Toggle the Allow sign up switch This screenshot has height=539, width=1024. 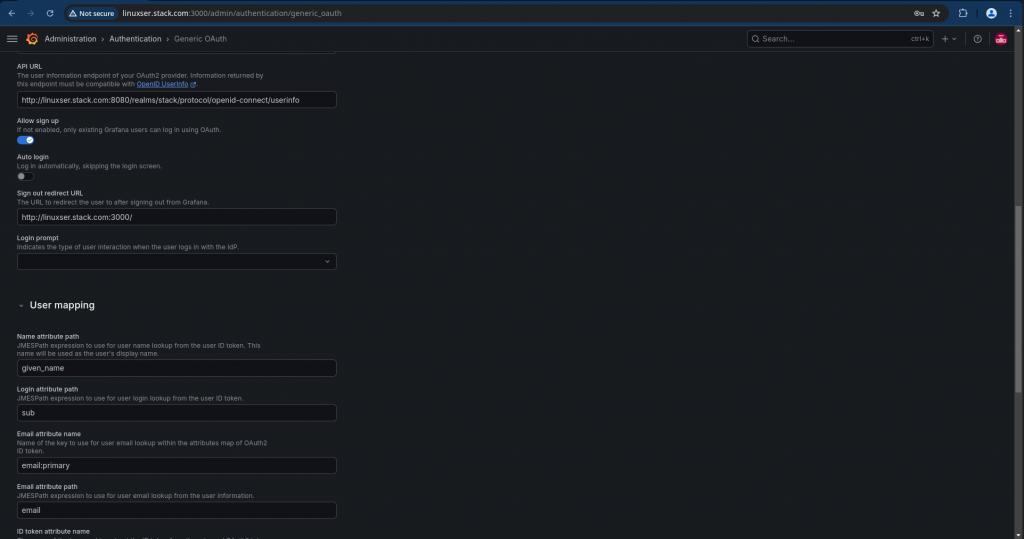pyautogui.click(x=25, y=140)
